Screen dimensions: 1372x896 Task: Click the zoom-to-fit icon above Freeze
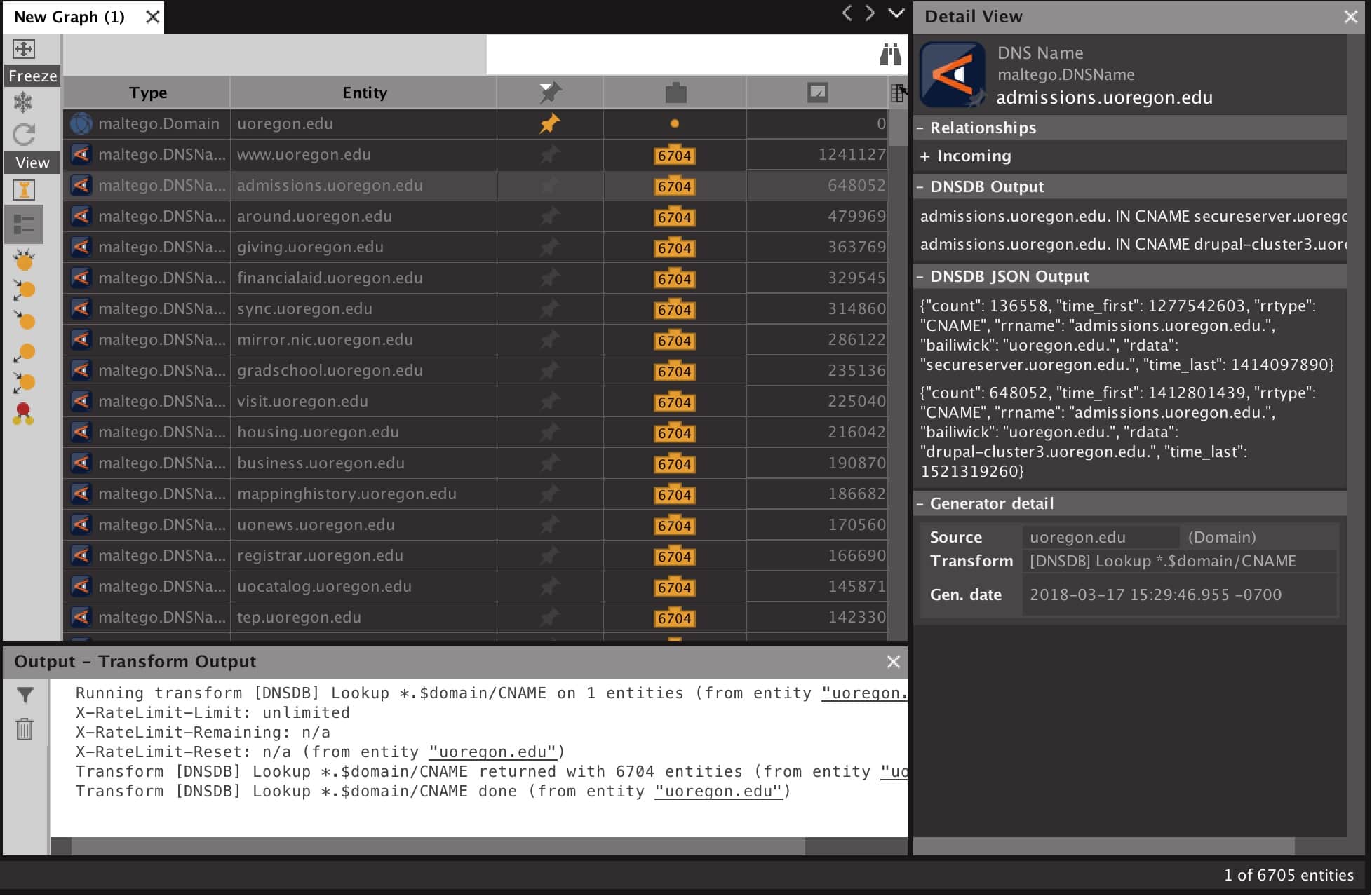tap(24, 49)
